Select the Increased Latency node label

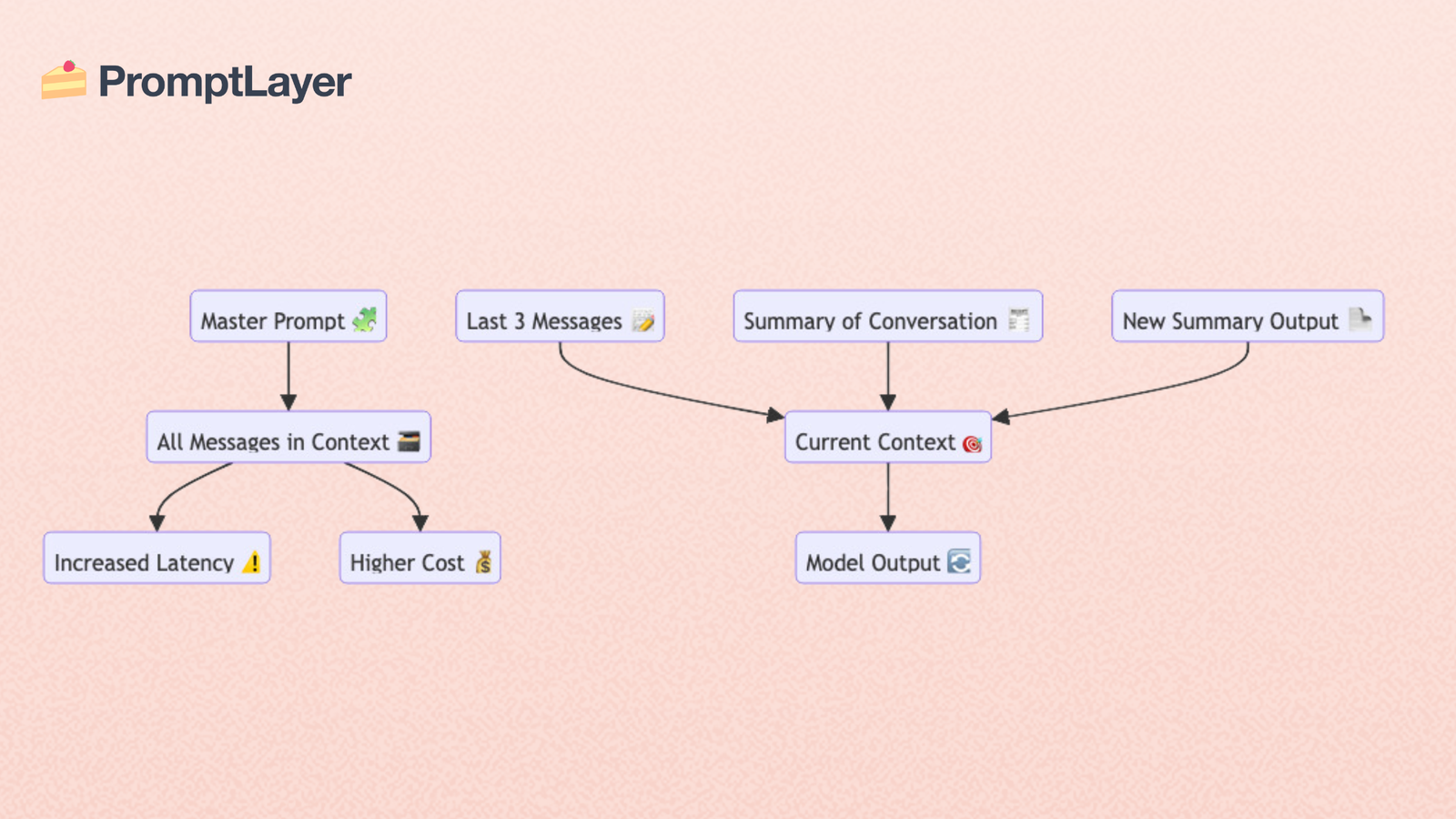144,563
